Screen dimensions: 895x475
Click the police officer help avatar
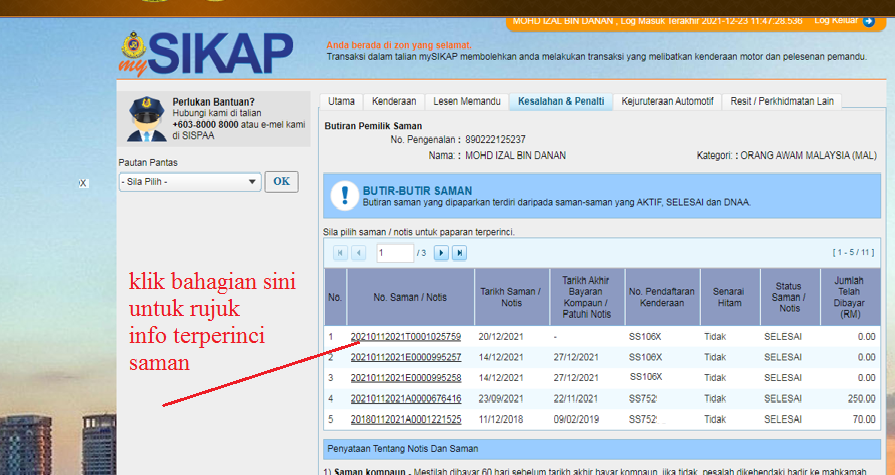tap(147, 119)
